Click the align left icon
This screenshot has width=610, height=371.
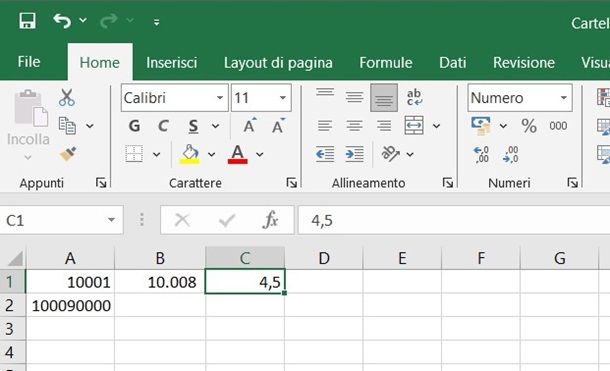(325, 126)
